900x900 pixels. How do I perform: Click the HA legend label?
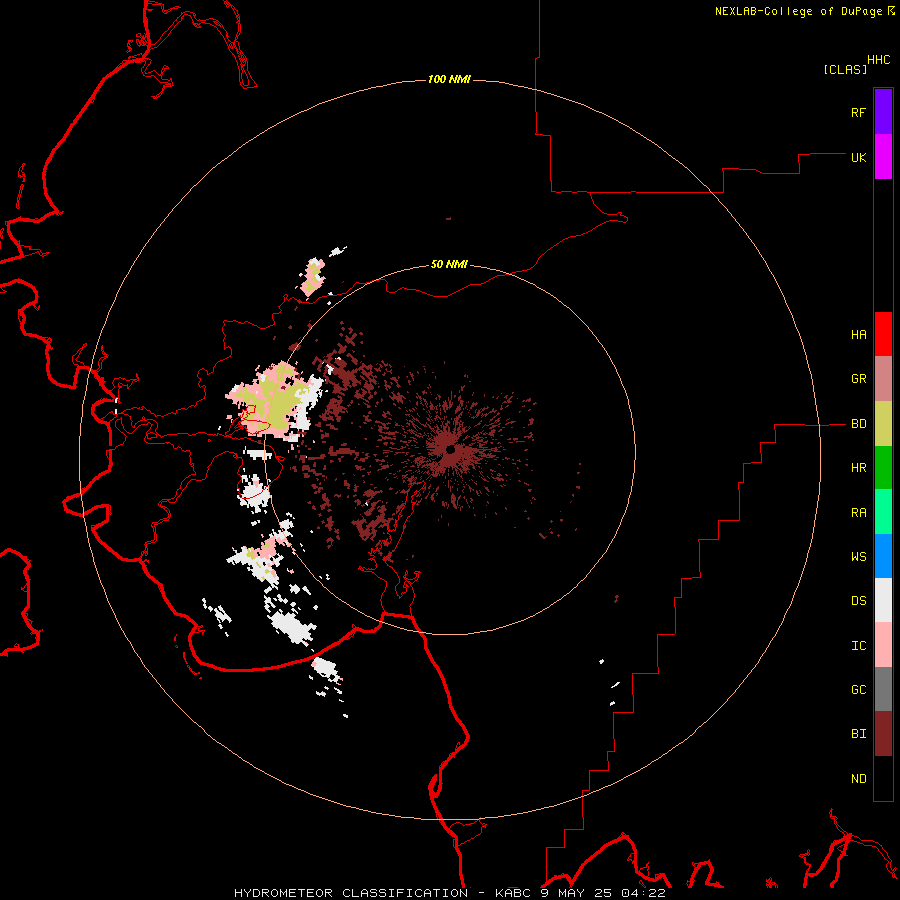[x=858, y=335]
